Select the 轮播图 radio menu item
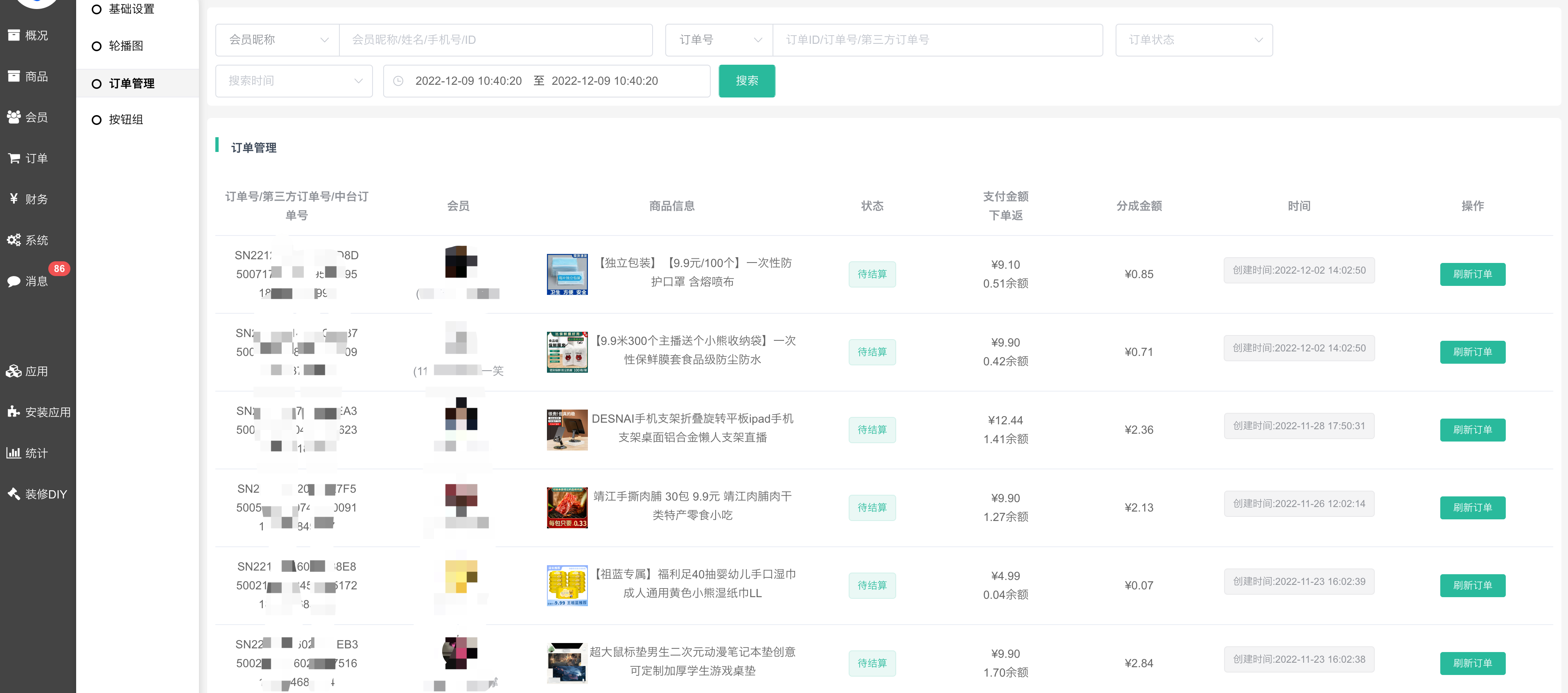 pyautogui.click(x=96, y=46)
